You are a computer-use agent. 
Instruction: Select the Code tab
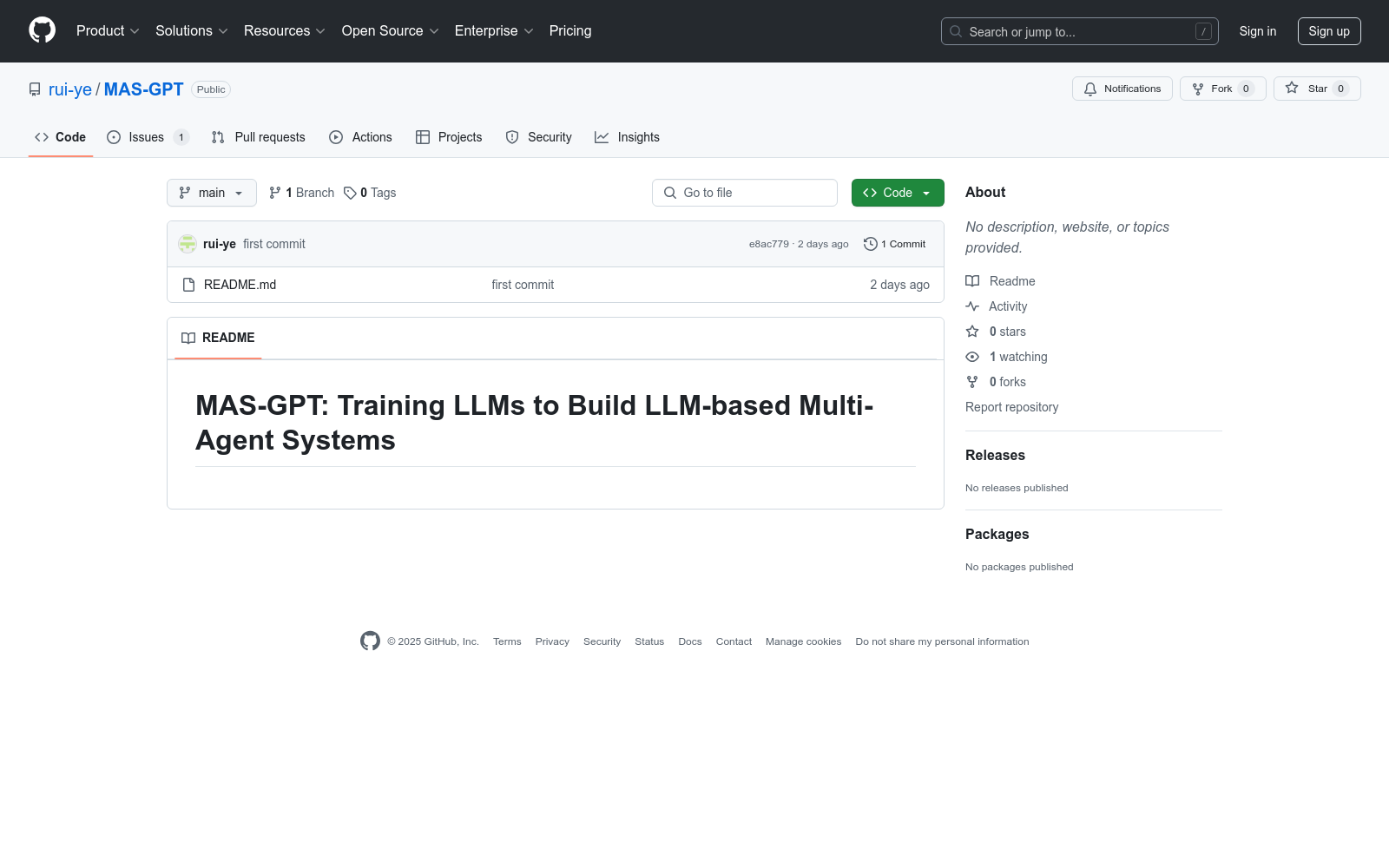click(61, 137)
